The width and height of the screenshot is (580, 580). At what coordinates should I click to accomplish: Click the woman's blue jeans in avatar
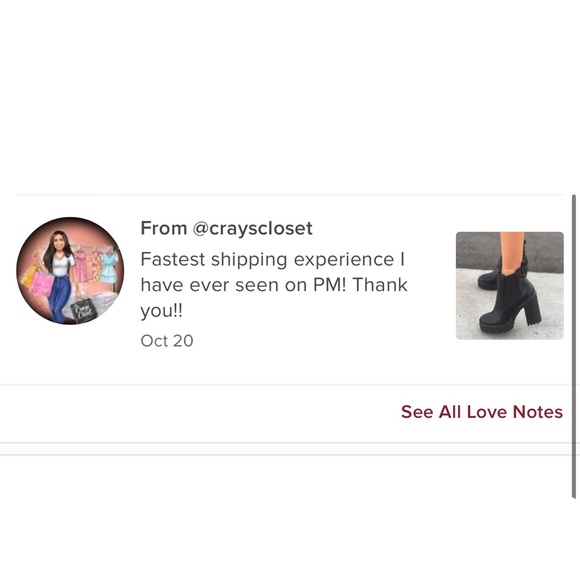61,297
